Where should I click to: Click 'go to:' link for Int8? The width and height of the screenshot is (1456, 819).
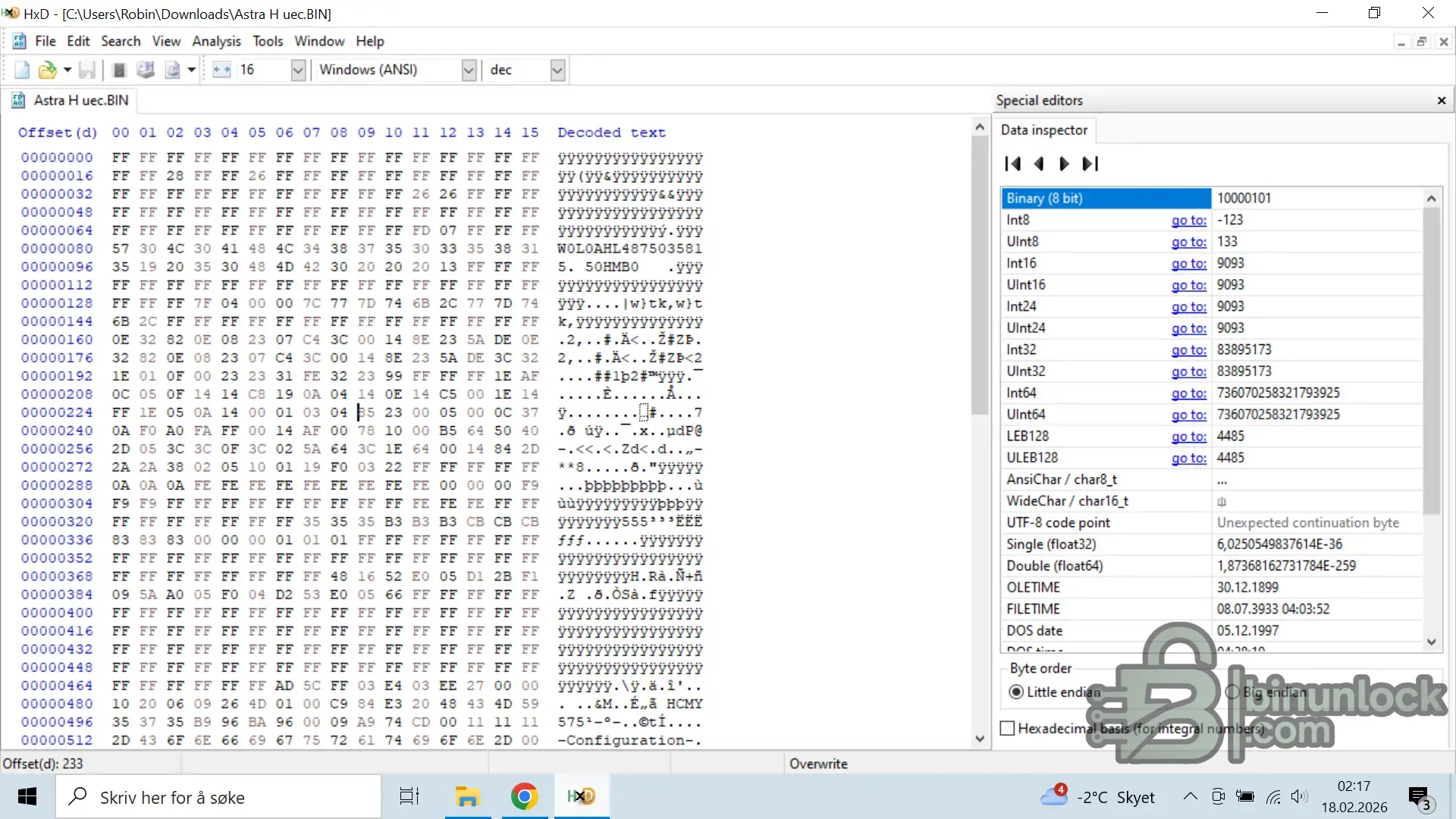click(1188, 220)
